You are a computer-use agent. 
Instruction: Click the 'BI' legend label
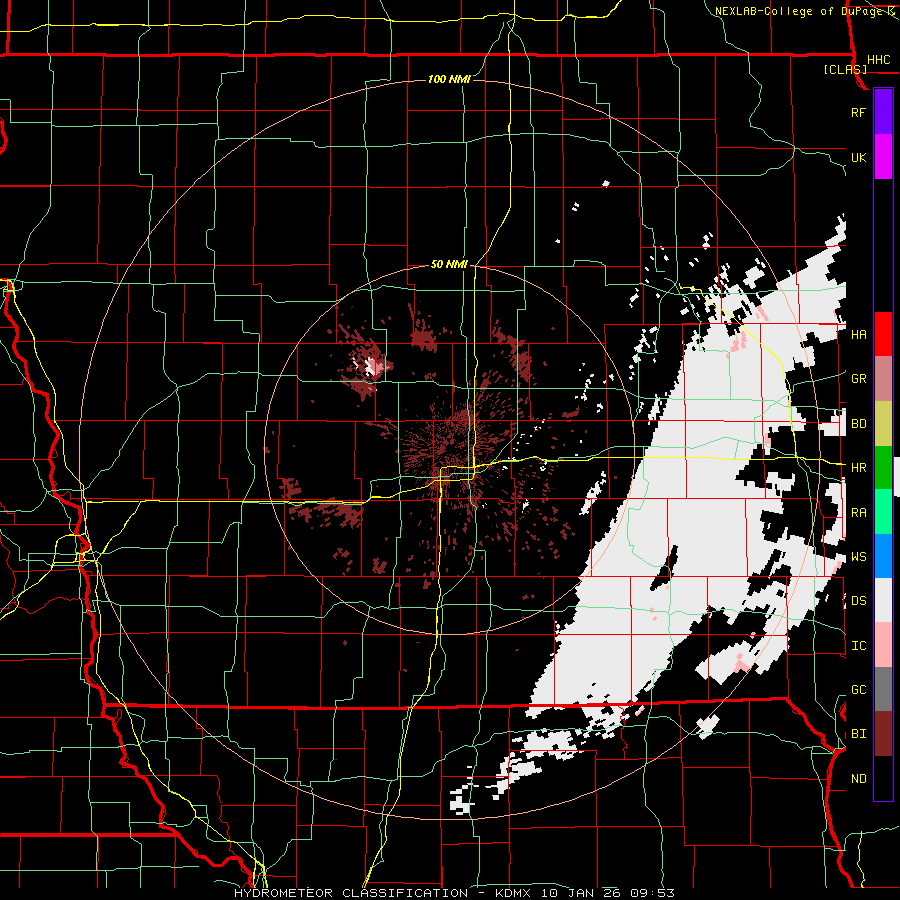(x=858, y=734)
